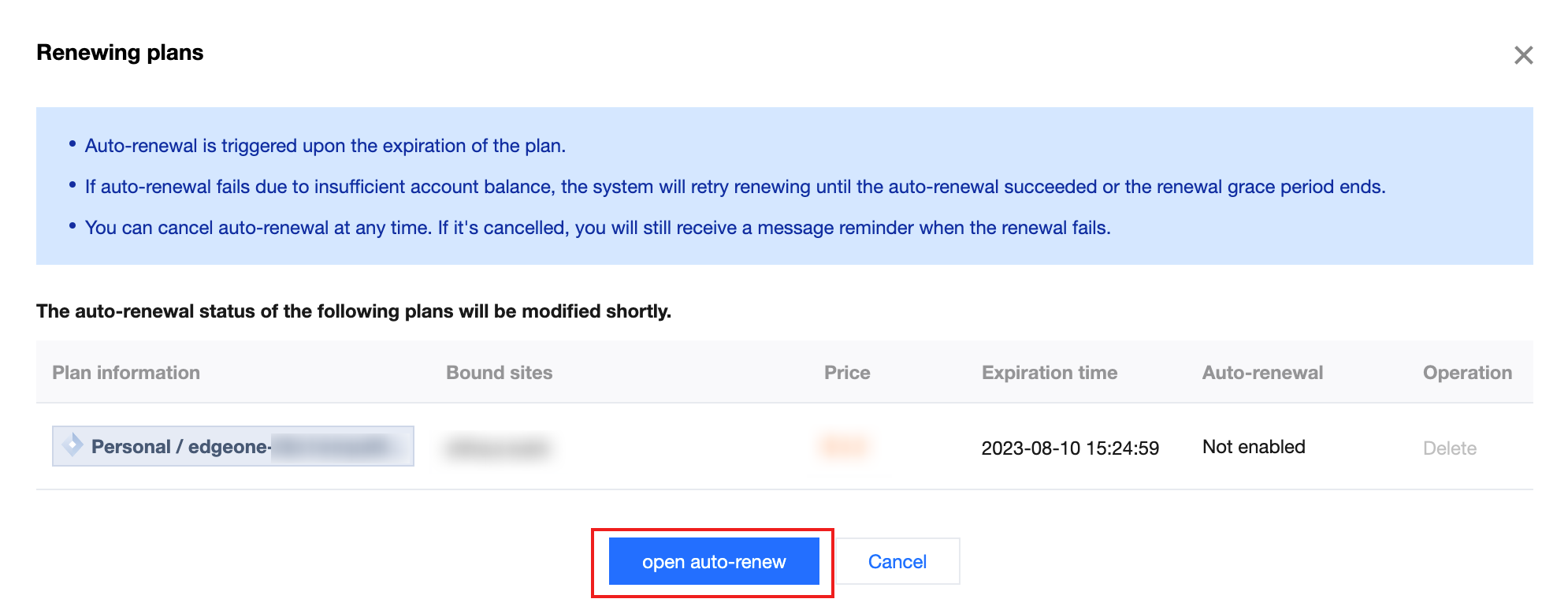Image resolution: width=1568 pixels, height=610 pixels.
Task: Click Delete in the Operation column
Action: coord(1449,448)
